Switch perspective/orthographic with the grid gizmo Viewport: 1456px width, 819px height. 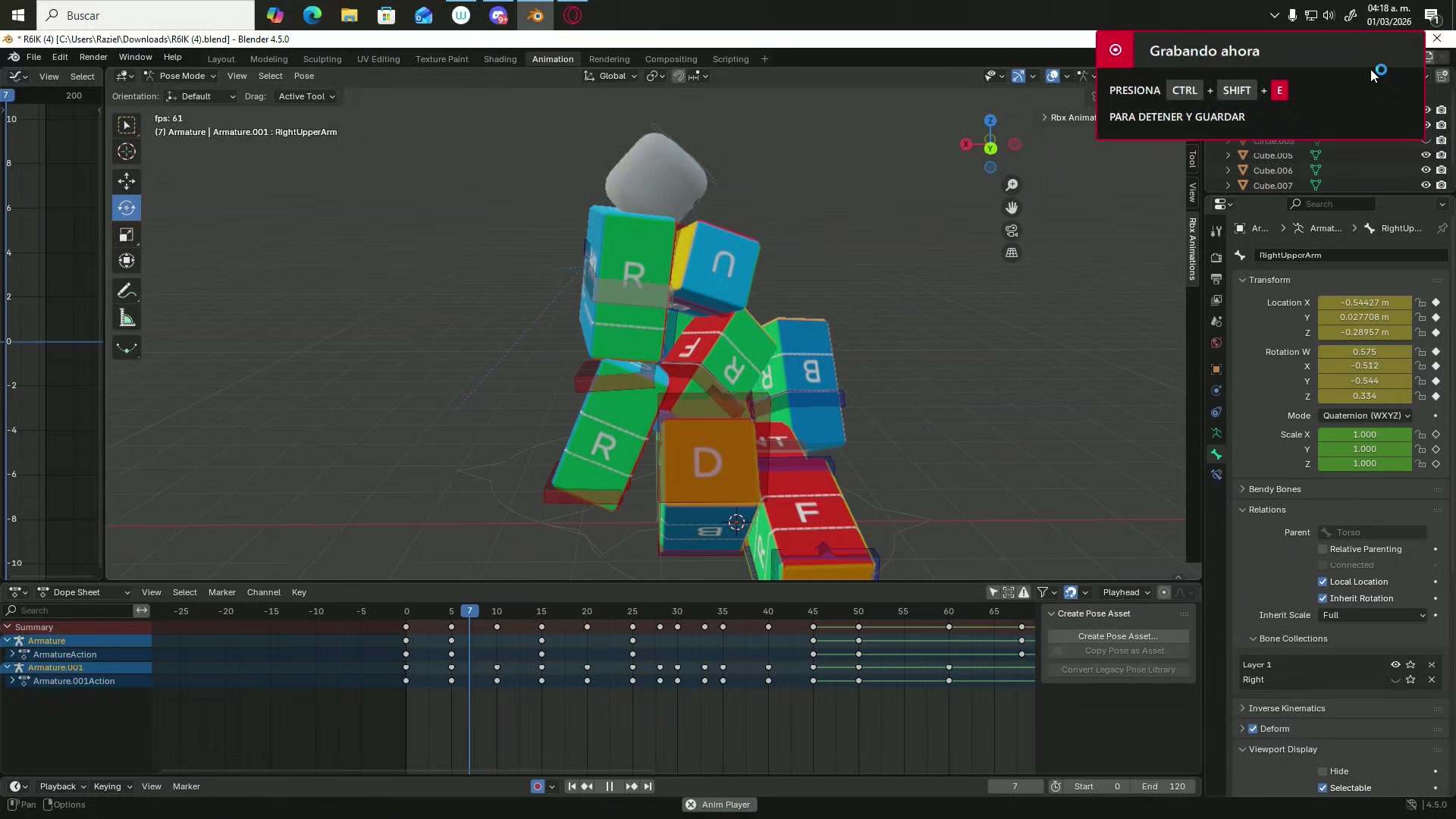[1012, 253]
